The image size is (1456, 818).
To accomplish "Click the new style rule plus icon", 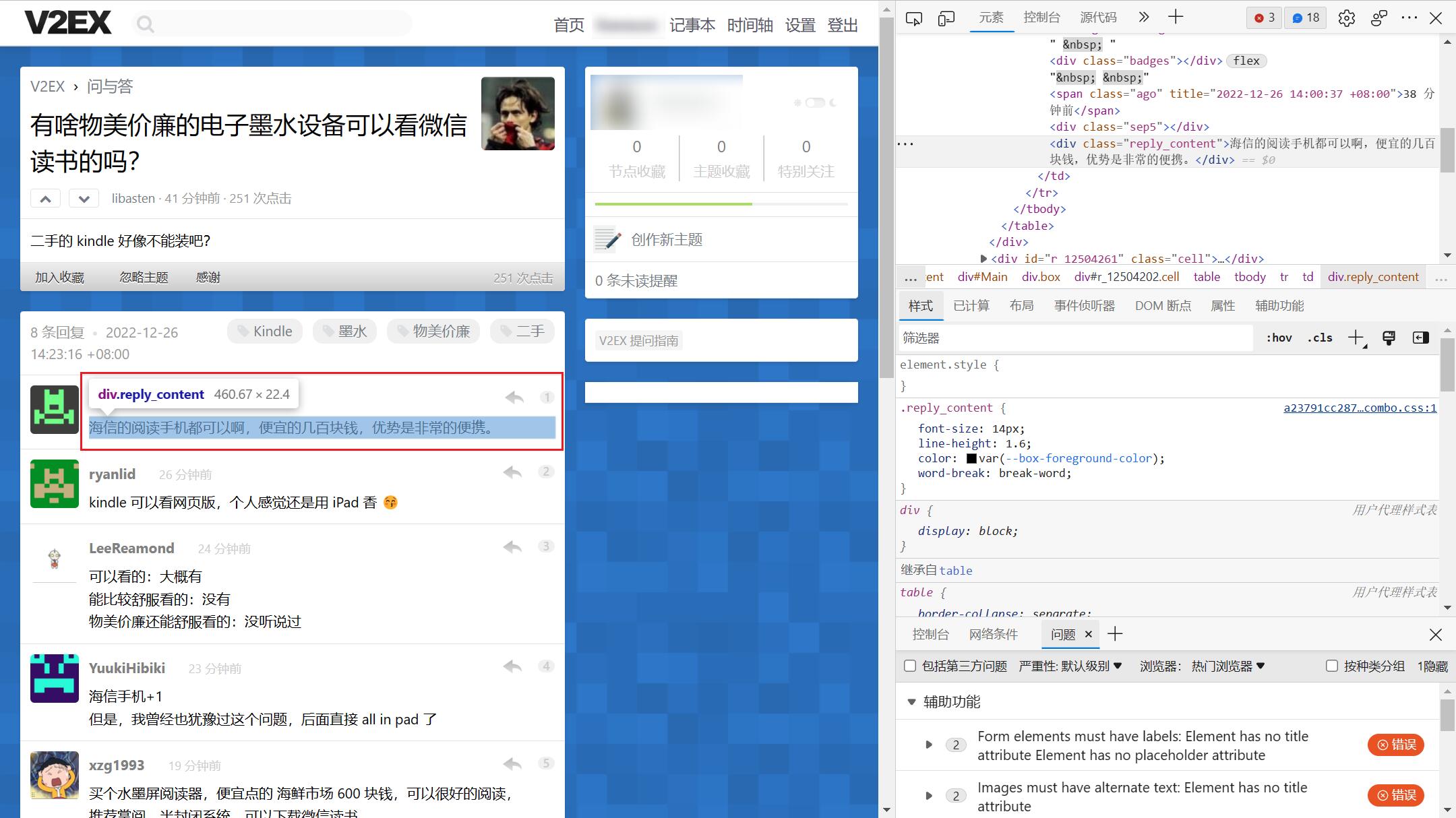I will click(x=1356, y=338).
